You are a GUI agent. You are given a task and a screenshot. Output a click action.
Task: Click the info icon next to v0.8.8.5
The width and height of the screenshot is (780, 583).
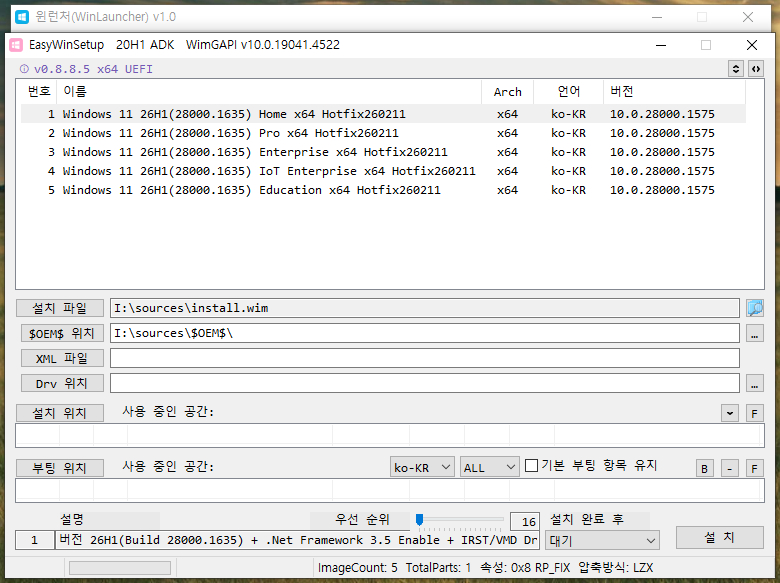(24, 69)
